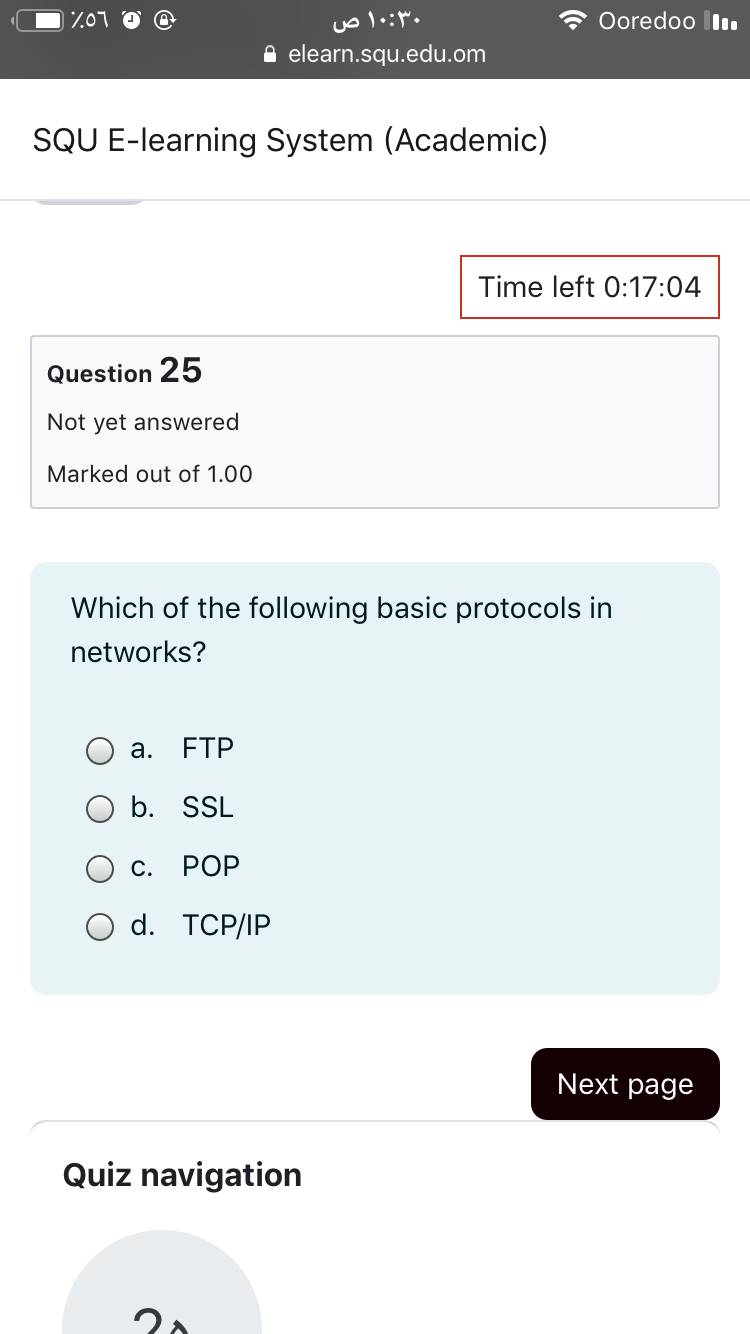Image resolution: width=750 pixels, height=1334 pixels.
Task: Tap the elearn.squ.edu.om address text
Action: tap(386, 55)
